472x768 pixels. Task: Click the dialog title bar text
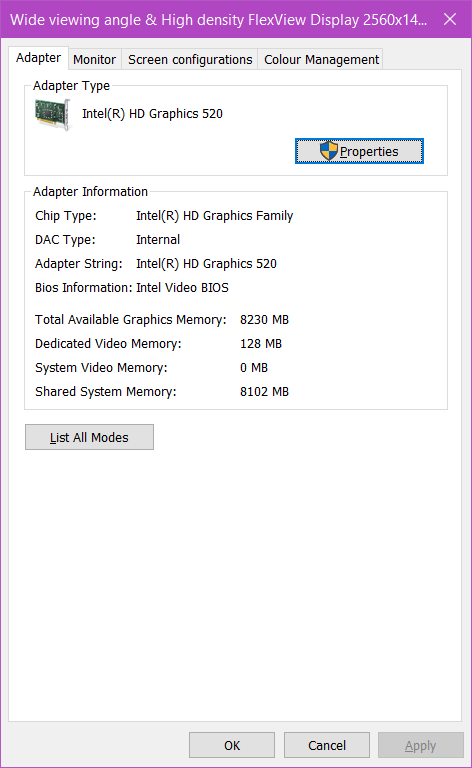(218, 20)
